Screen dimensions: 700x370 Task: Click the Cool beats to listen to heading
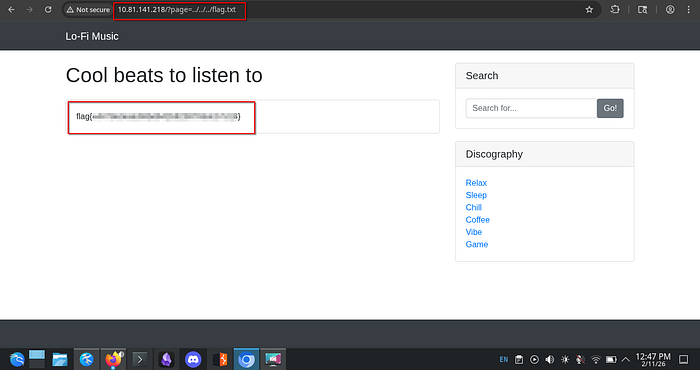coord(164,75)
